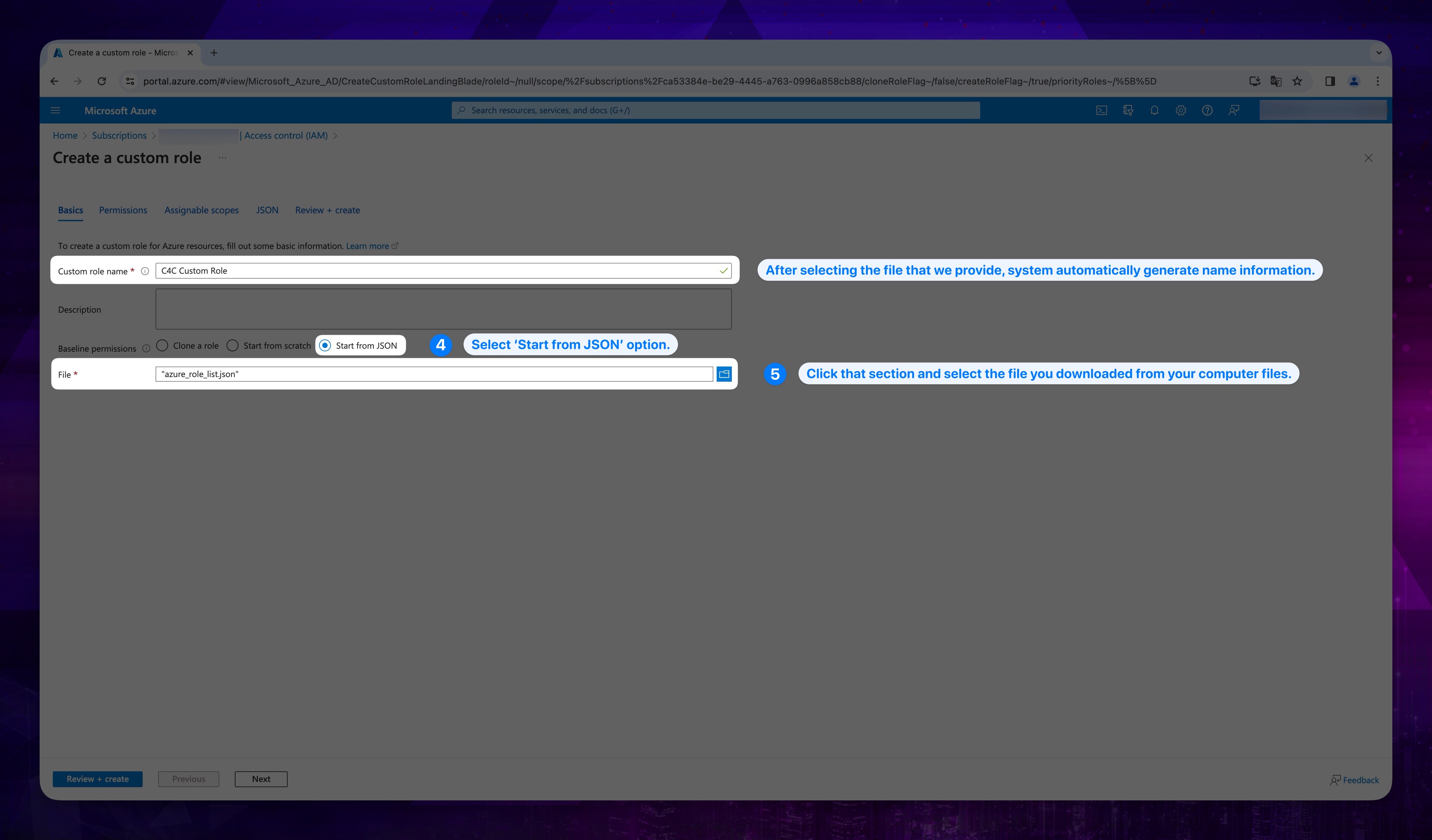Screen dimensions: 1432x840
Task: Switch to the JSON tab
Action: (267, 210)
